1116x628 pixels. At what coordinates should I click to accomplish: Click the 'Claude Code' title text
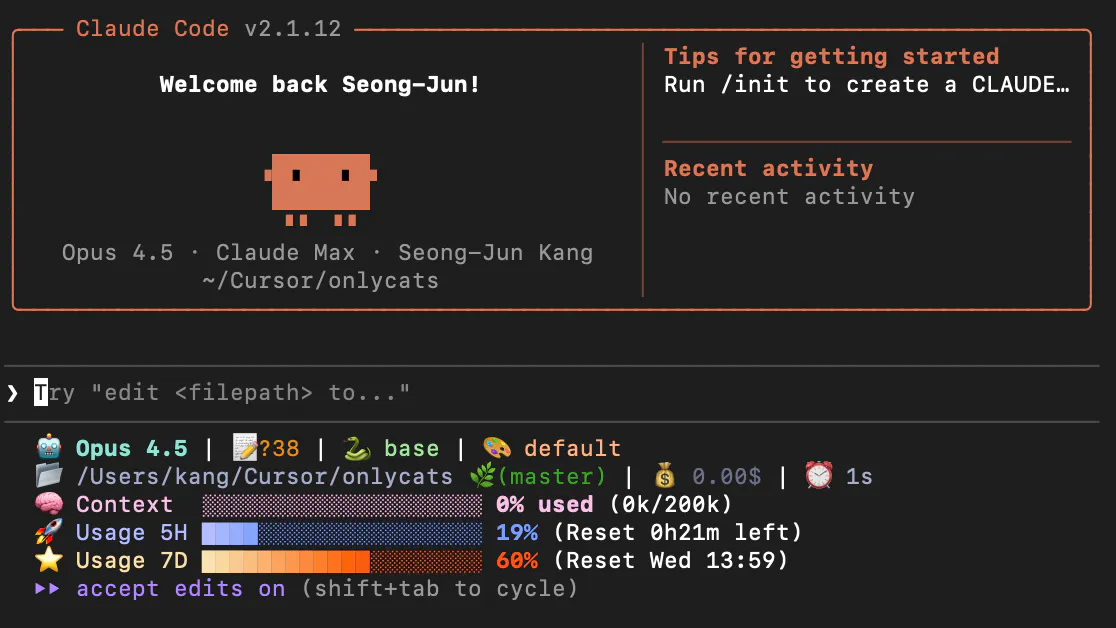point(152,28)
